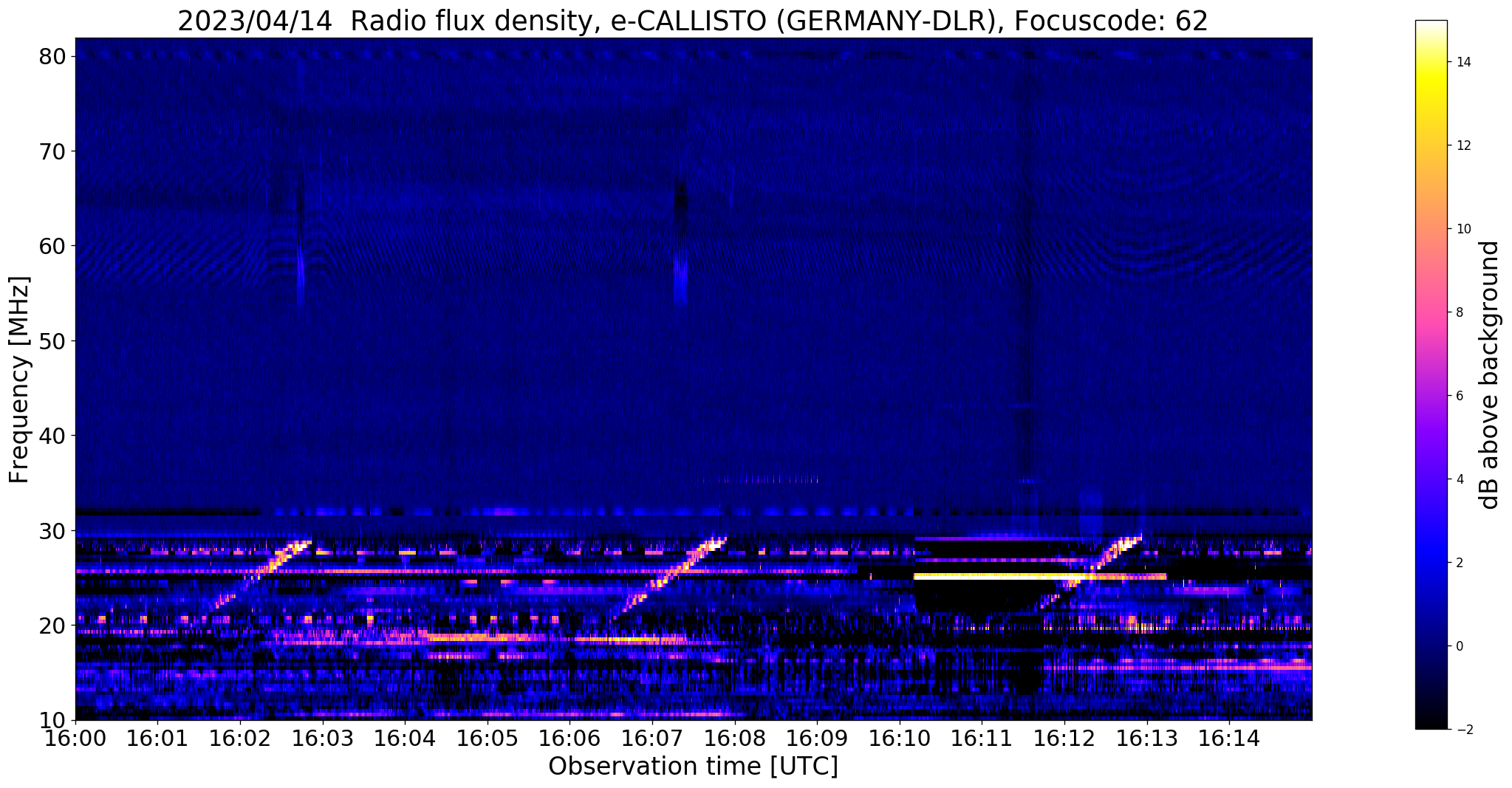This screenshot has width=1512, height=788.
Task: Click the 20 MHz frequency tick label
Action: coord(54,626)
